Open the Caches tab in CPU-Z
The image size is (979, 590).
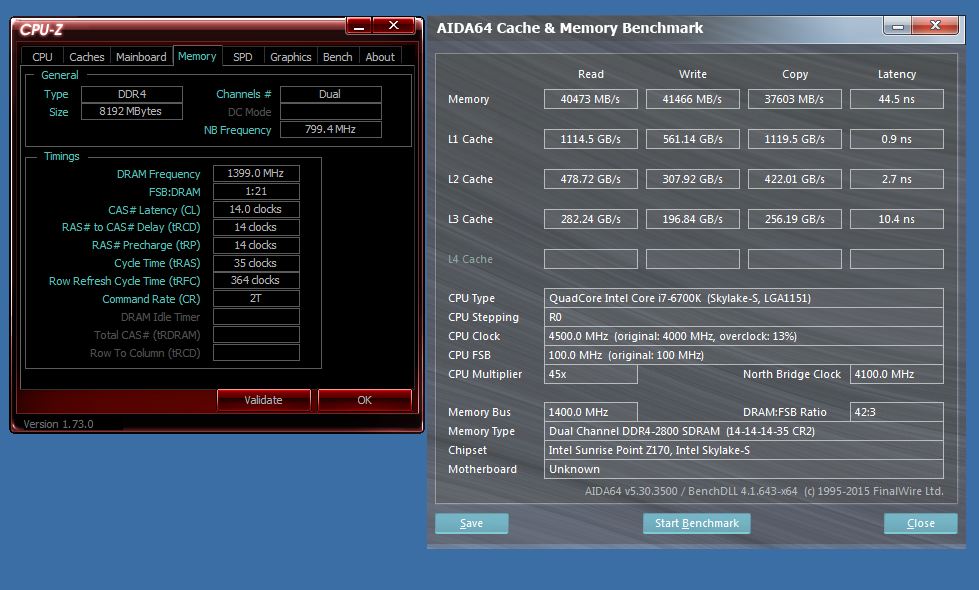(x=87, y=57)
